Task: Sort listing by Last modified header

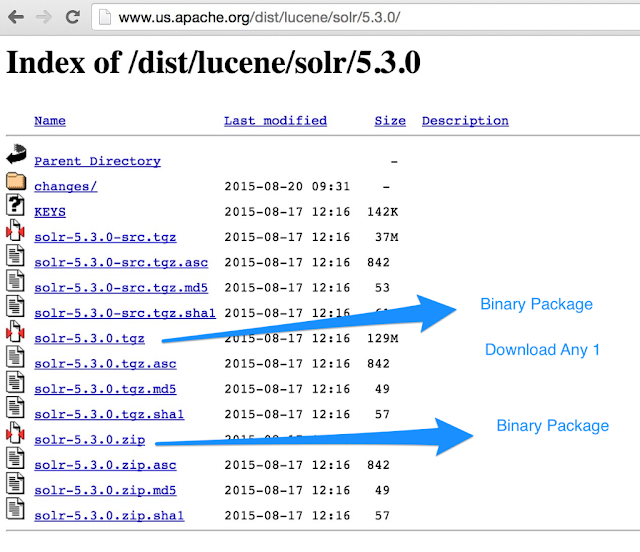Action: pos(276,121)
